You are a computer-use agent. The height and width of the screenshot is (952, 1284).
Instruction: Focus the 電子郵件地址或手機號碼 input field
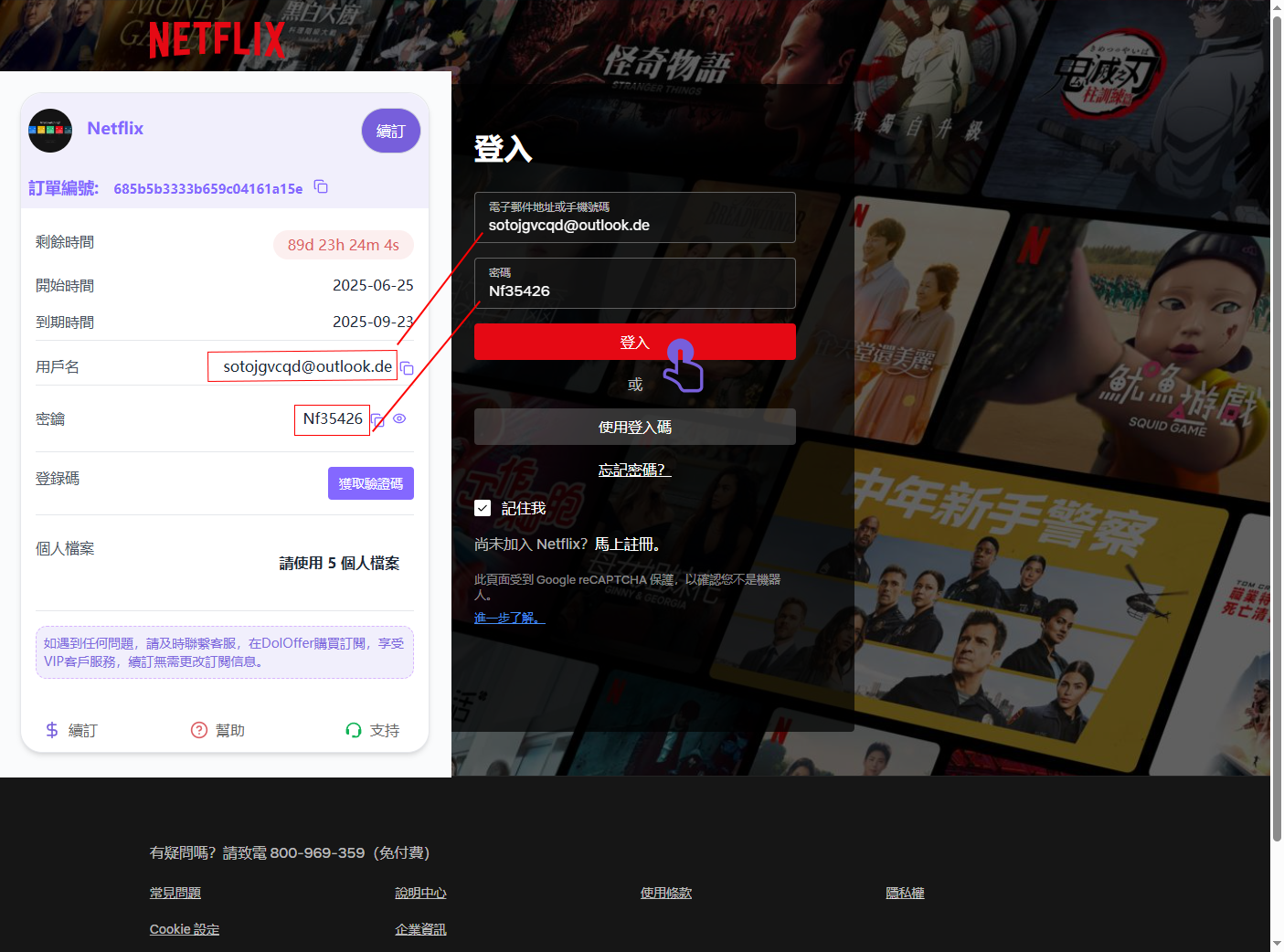coord(635,217)
